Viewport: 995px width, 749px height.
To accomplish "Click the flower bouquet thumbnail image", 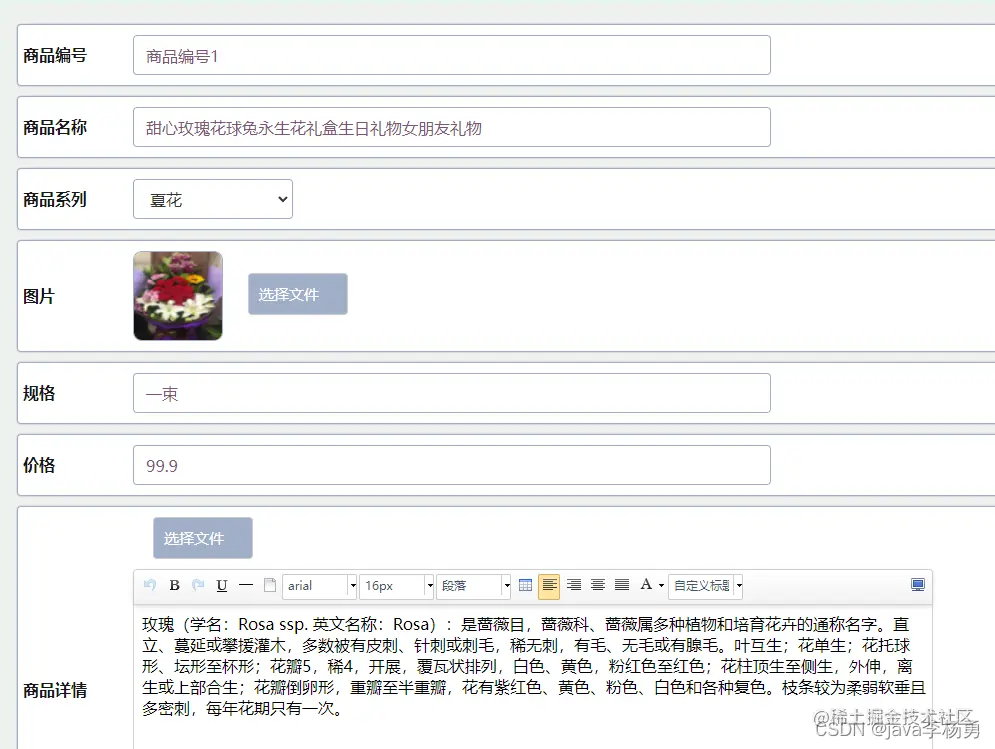I will [x=178, y=296].
